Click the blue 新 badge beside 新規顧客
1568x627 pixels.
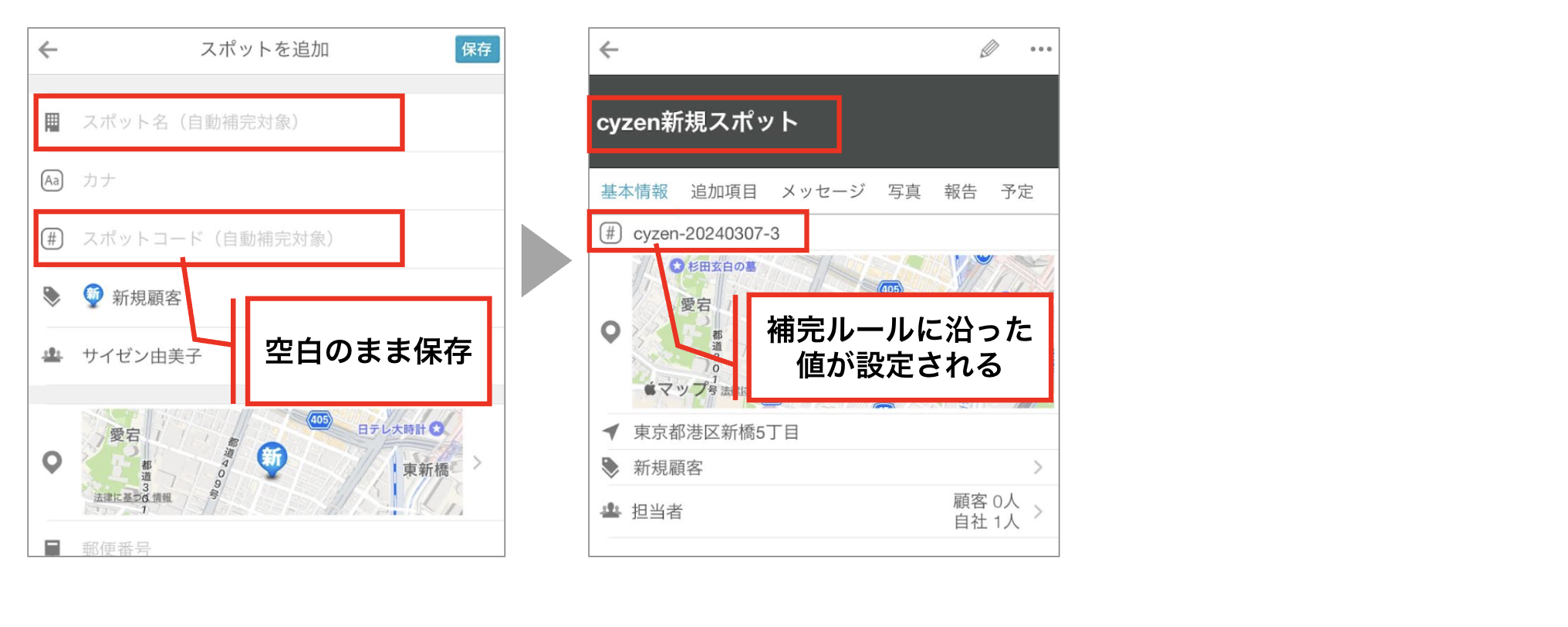pyautogui.click(x=93, y=295)
